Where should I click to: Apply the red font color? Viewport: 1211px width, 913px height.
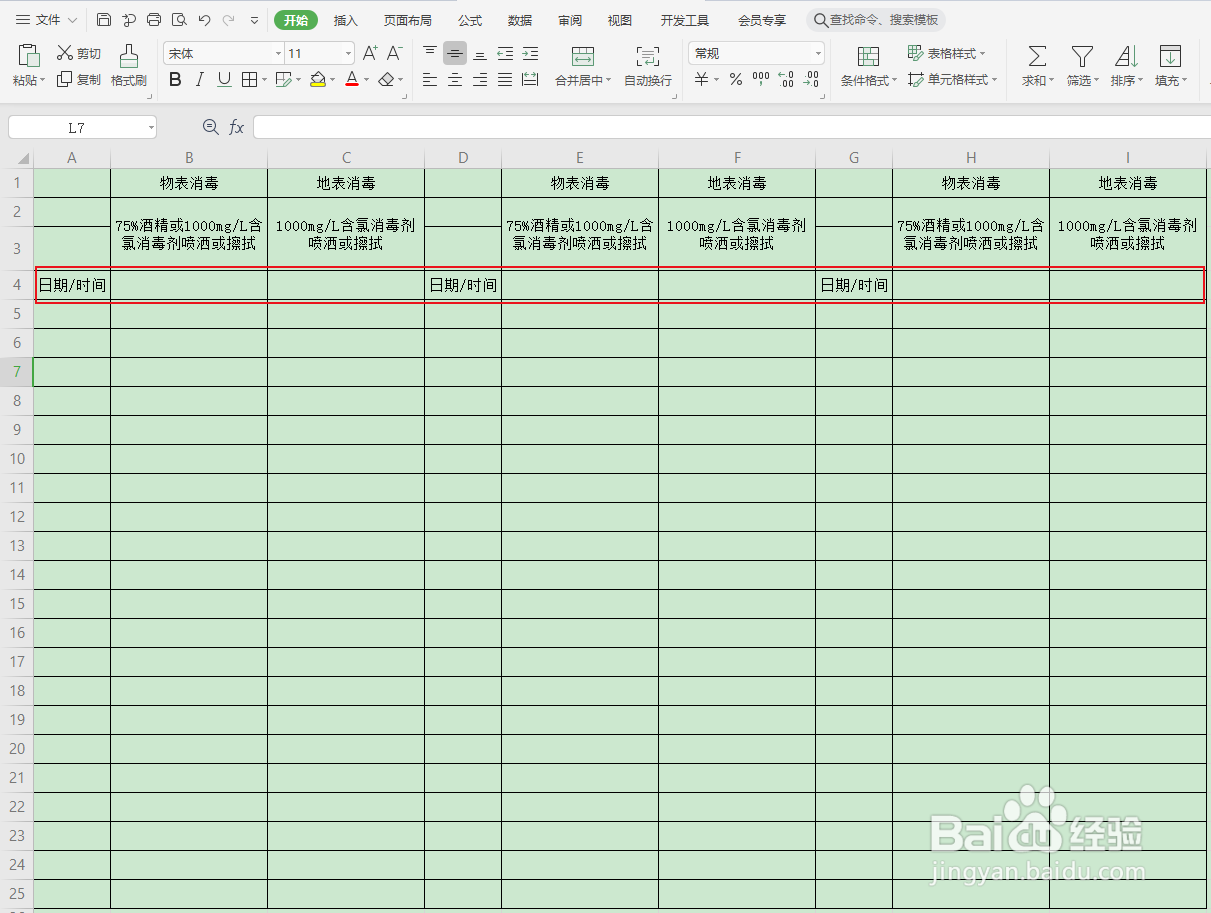352,80
